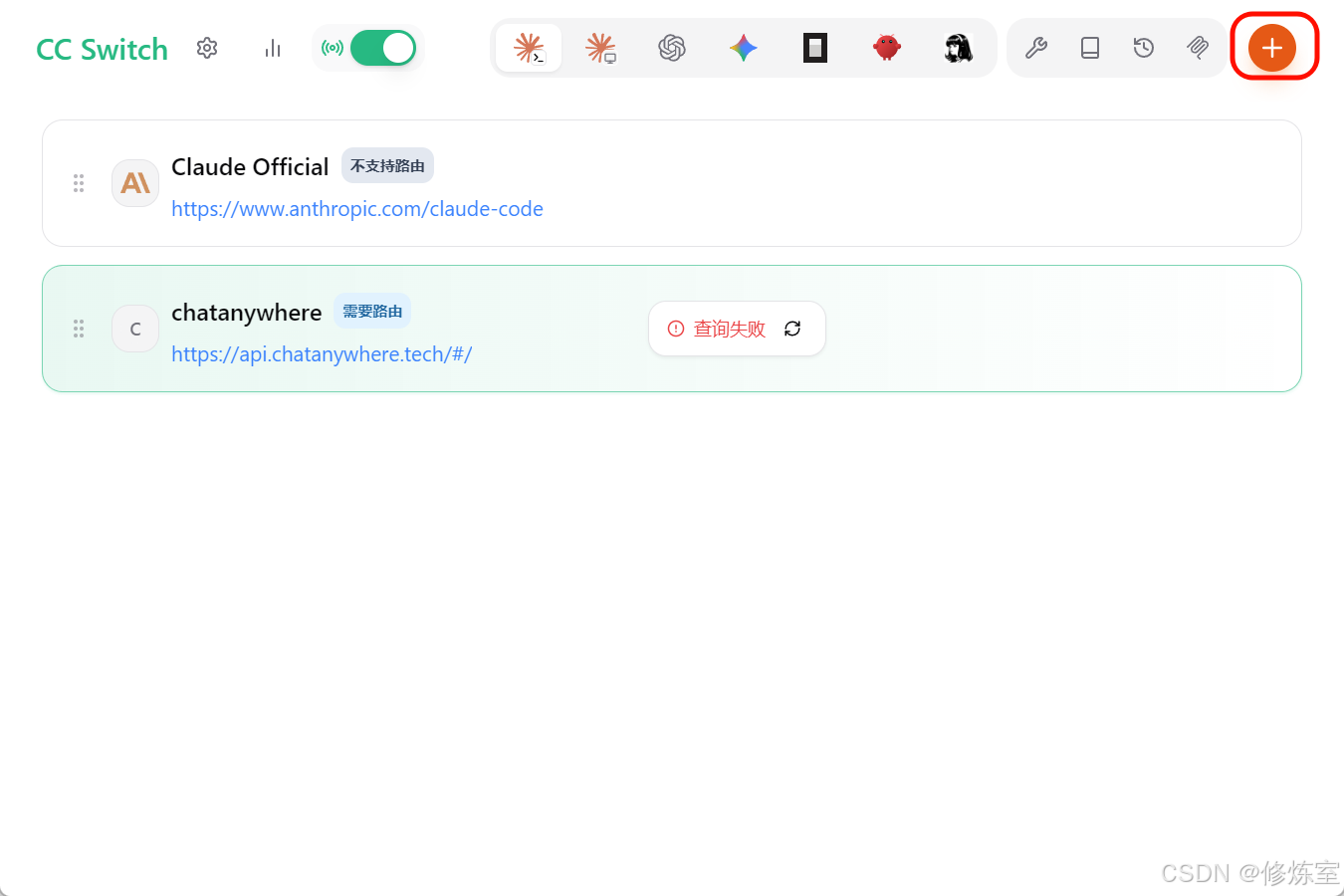Click the proxy broadcast signal icon

[333, 48]
